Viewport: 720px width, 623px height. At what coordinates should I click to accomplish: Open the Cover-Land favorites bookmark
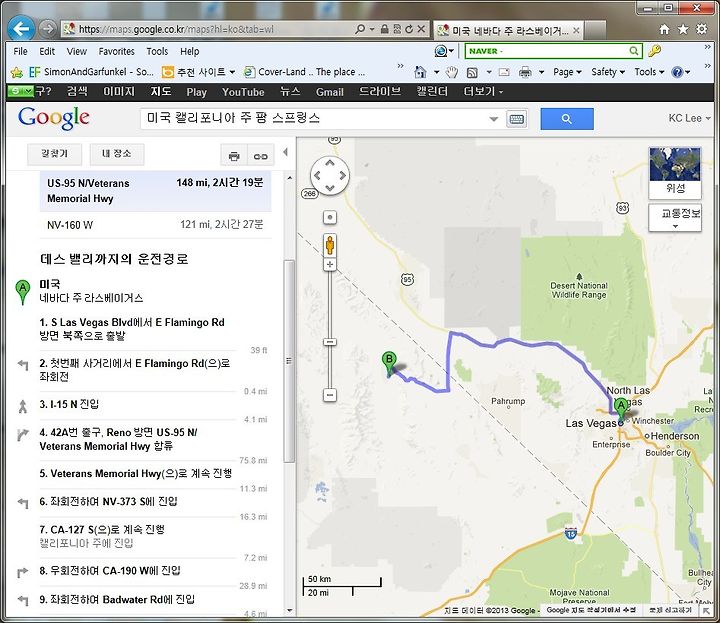[x=304, y=72]
